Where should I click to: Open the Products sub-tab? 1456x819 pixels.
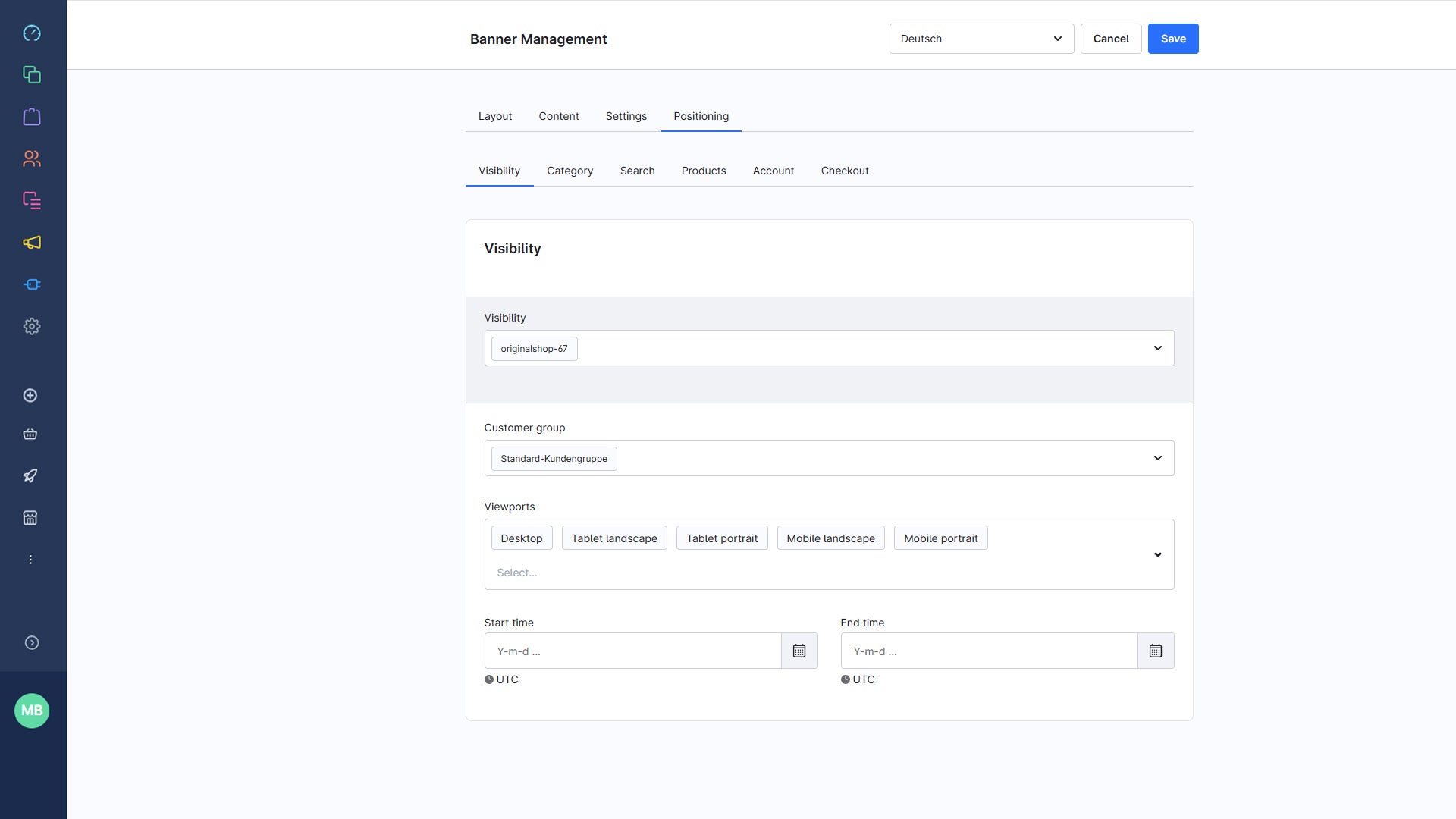[x=704, y=171]
